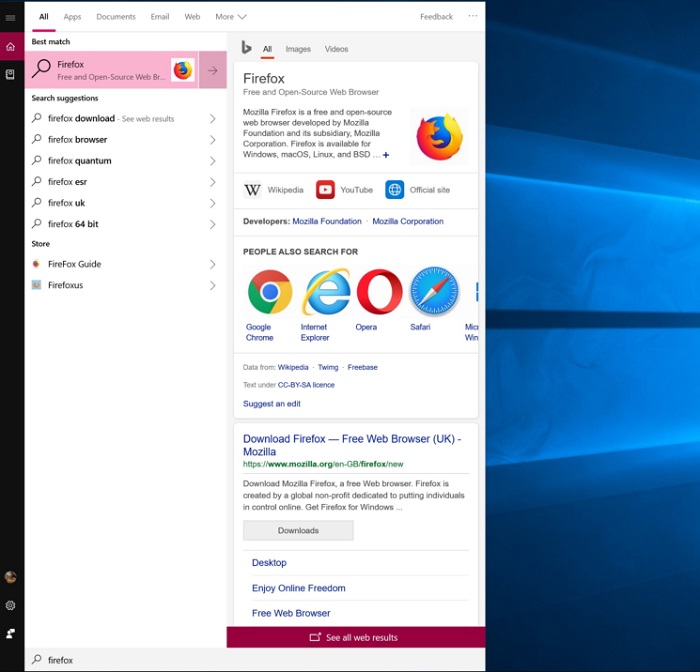
Task: Select firefox quantum suggestion text
Action: click(x=80, y=161)
